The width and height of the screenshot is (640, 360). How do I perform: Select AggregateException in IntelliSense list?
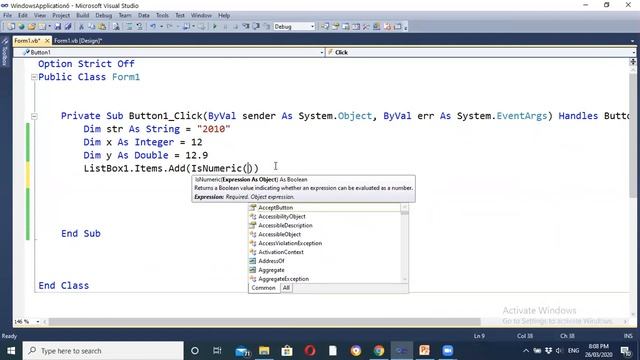pos(283,279)
